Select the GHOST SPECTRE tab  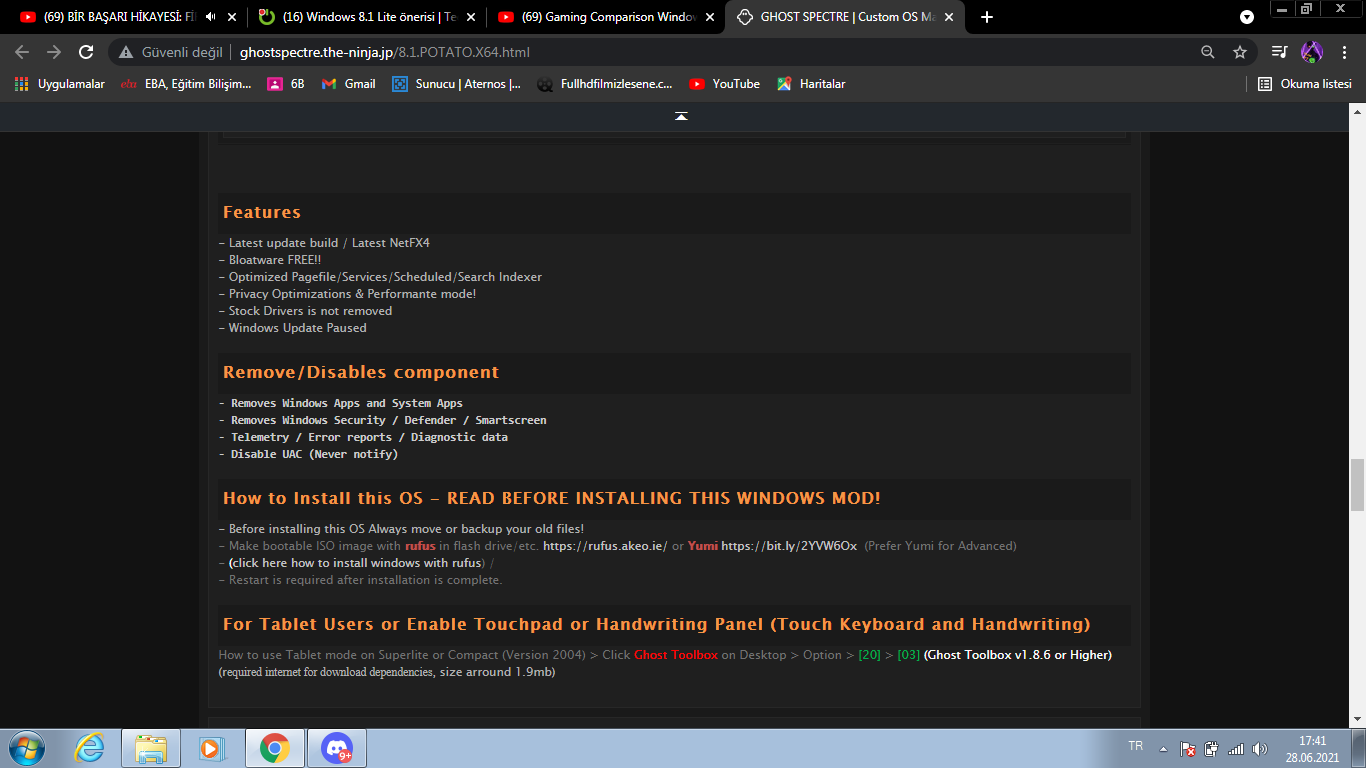coord(846,17)
